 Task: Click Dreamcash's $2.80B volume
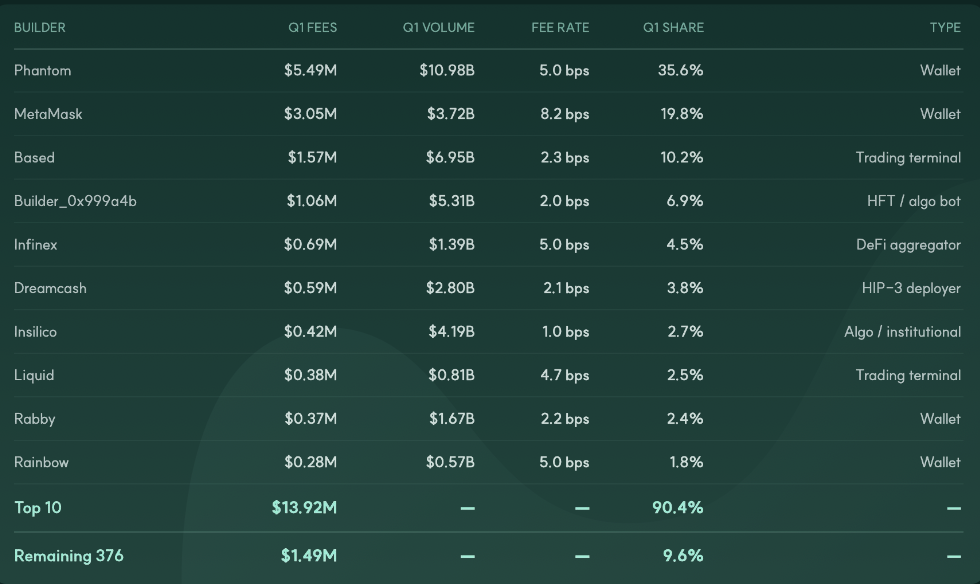[x=450, y=288]
